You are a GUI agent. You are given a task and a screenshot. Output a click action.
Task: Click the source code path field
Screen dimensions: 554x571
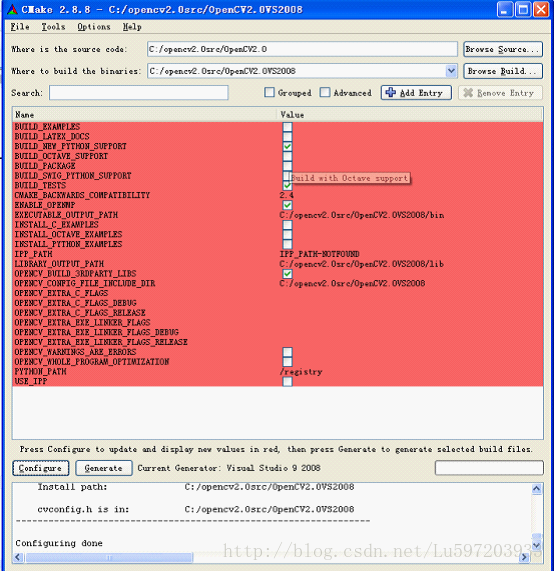(302, 49)
